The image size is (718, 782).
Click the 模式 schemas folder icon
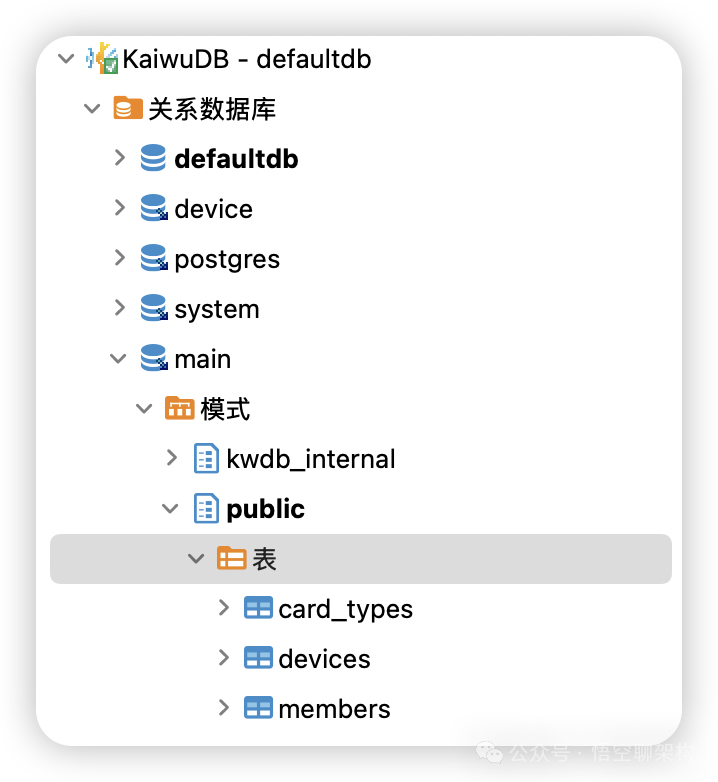(180, 408)
